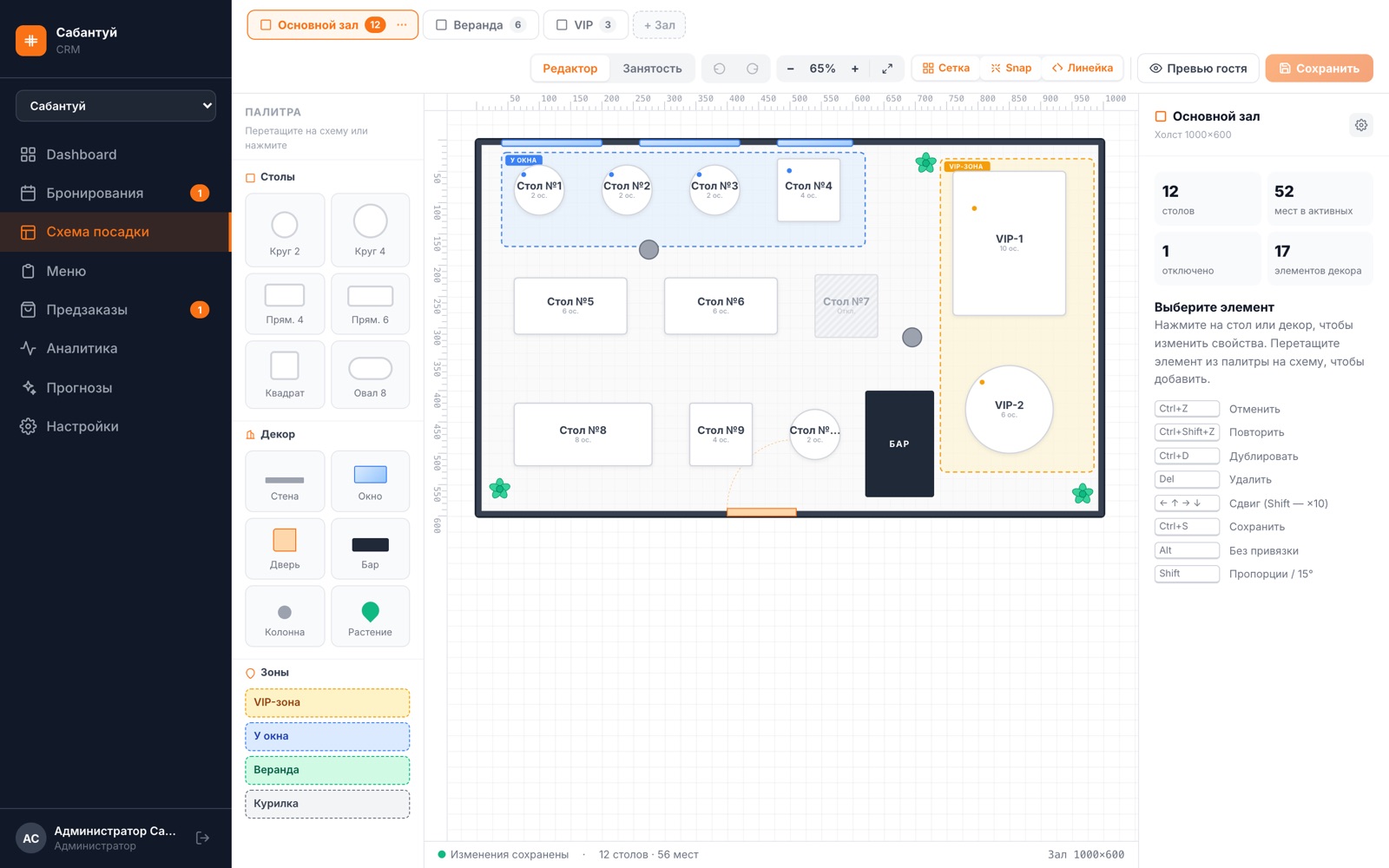
Task: Click the БАР block on canvas
Action: click(899, 444)
